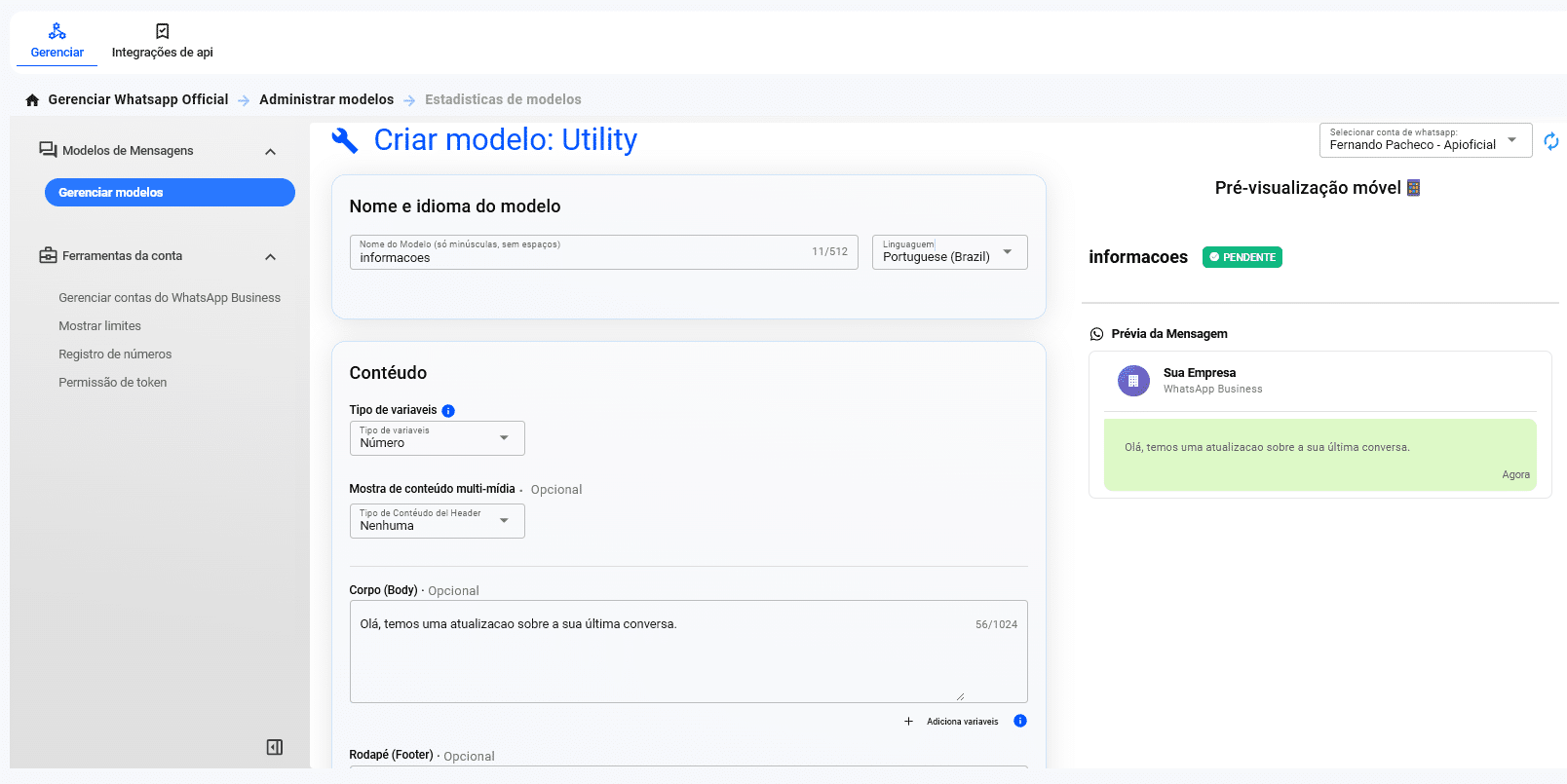1567x784 pixels.
Task: Click the refresh WhatsApp account icon
Action: pos(1550,141)
